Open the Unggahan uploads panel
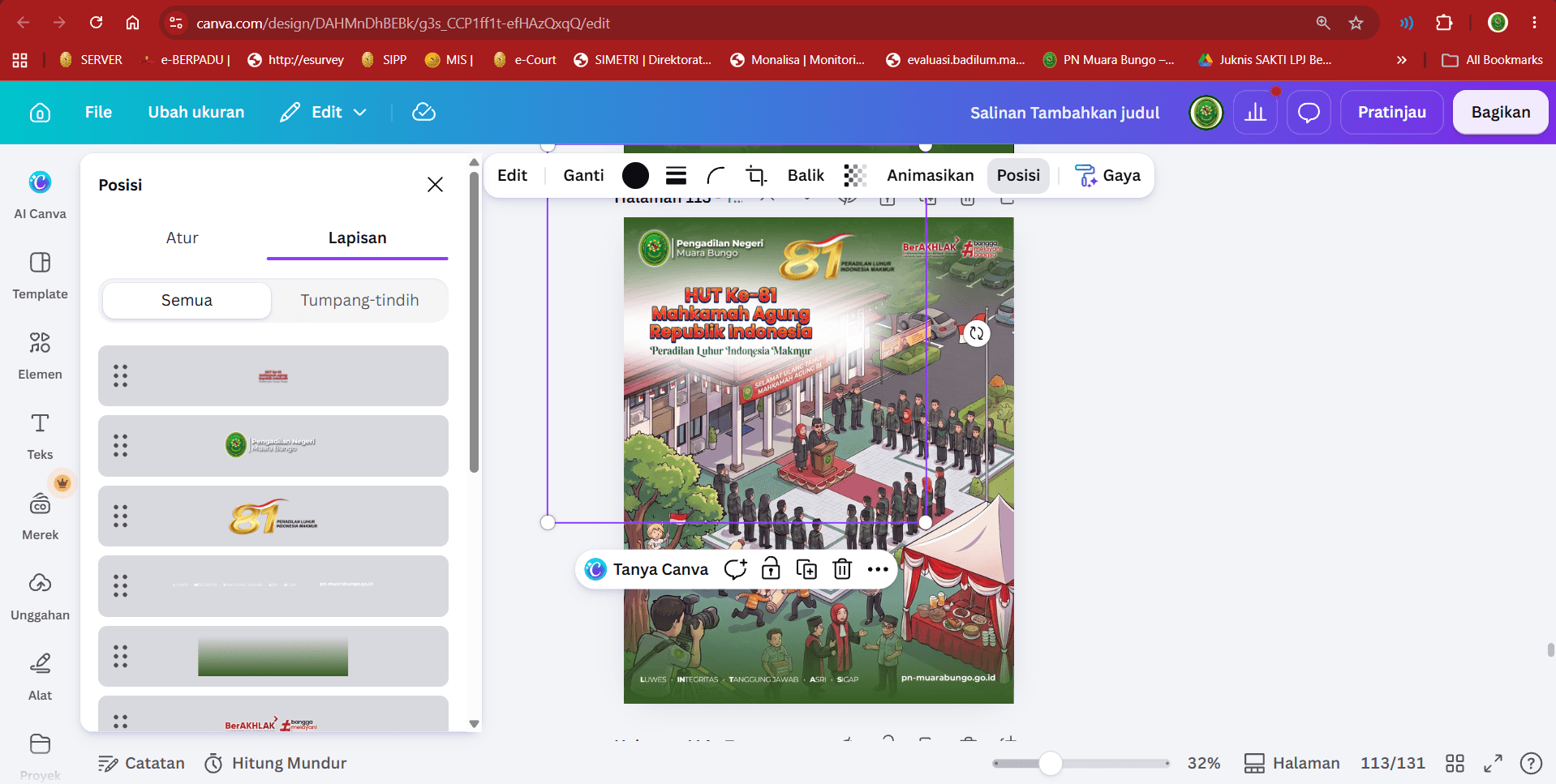This screenshot has height=784, width=1556. [40, 597]
